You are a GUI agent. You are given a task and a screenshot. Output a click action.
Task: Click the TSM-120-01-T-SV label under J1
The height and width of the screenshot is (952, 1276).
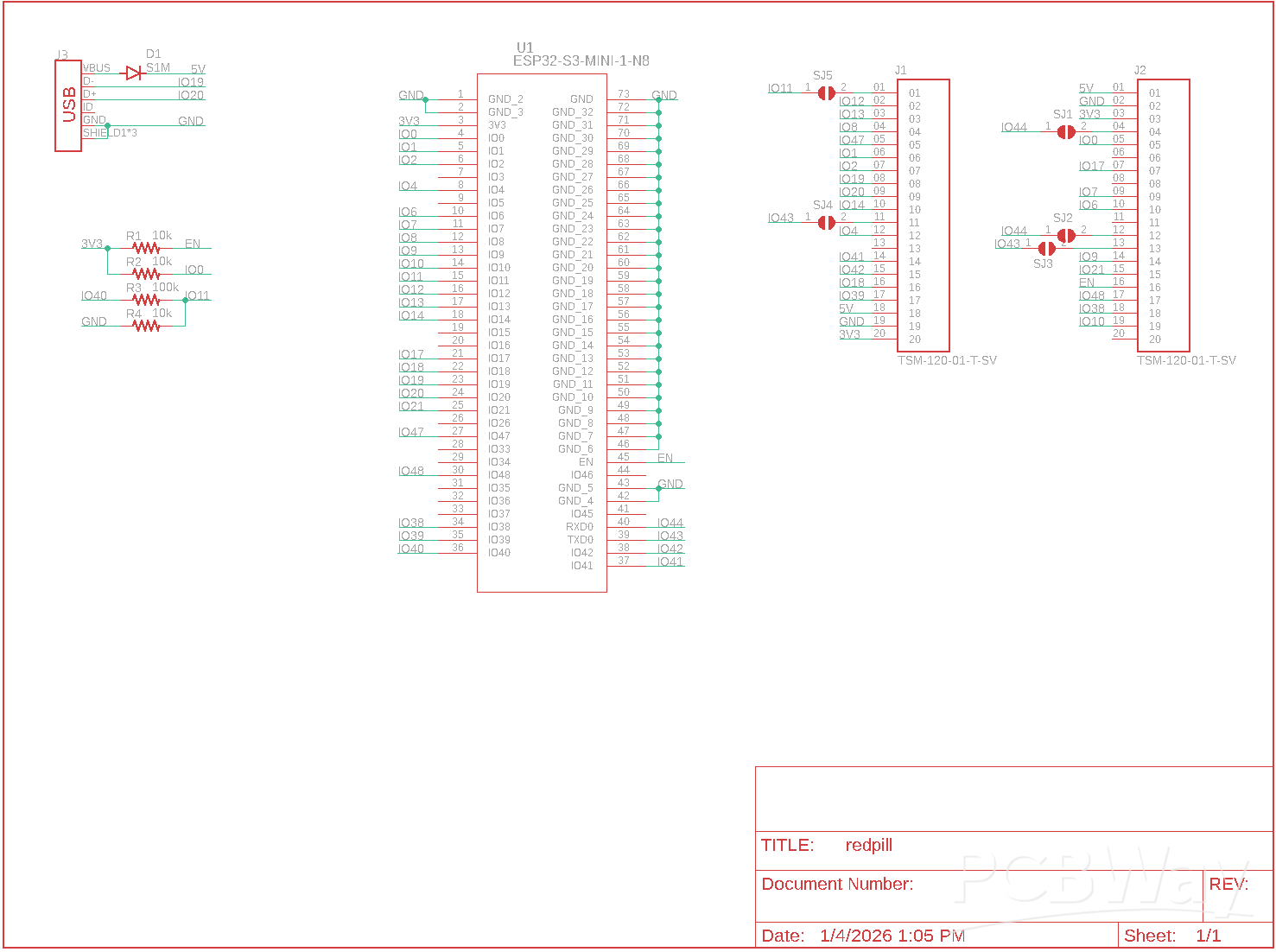pos(947,360)
